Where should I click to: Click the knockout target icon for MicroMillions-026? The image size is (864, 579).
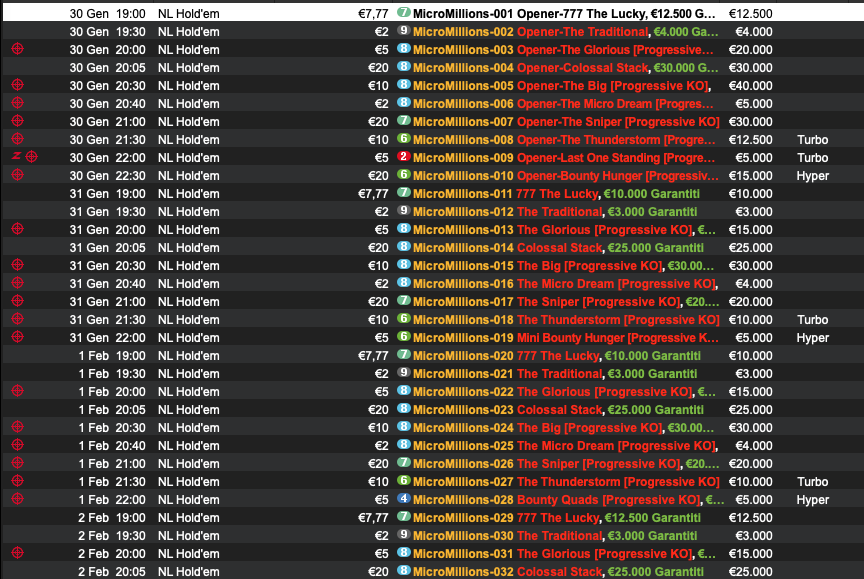(18, 463)
